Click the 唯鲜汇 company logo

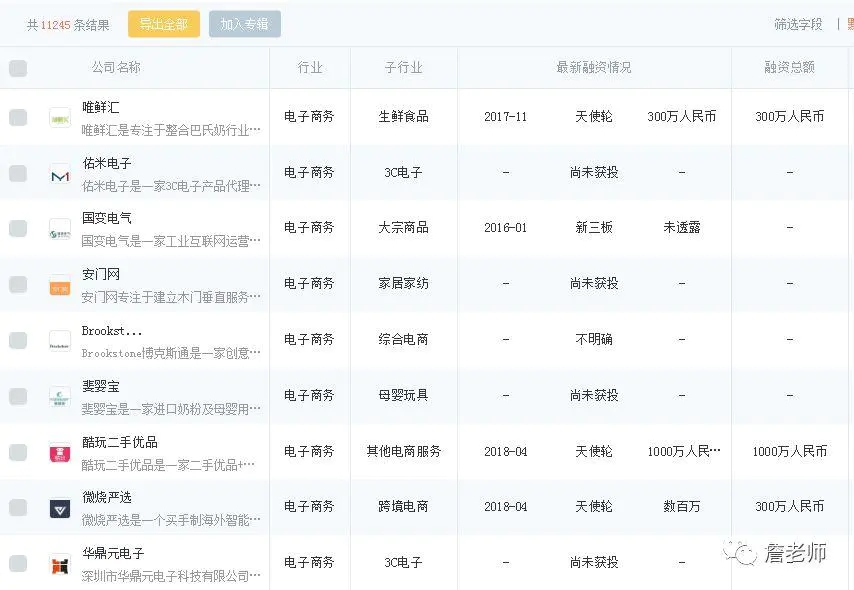[x=60, y=118]
